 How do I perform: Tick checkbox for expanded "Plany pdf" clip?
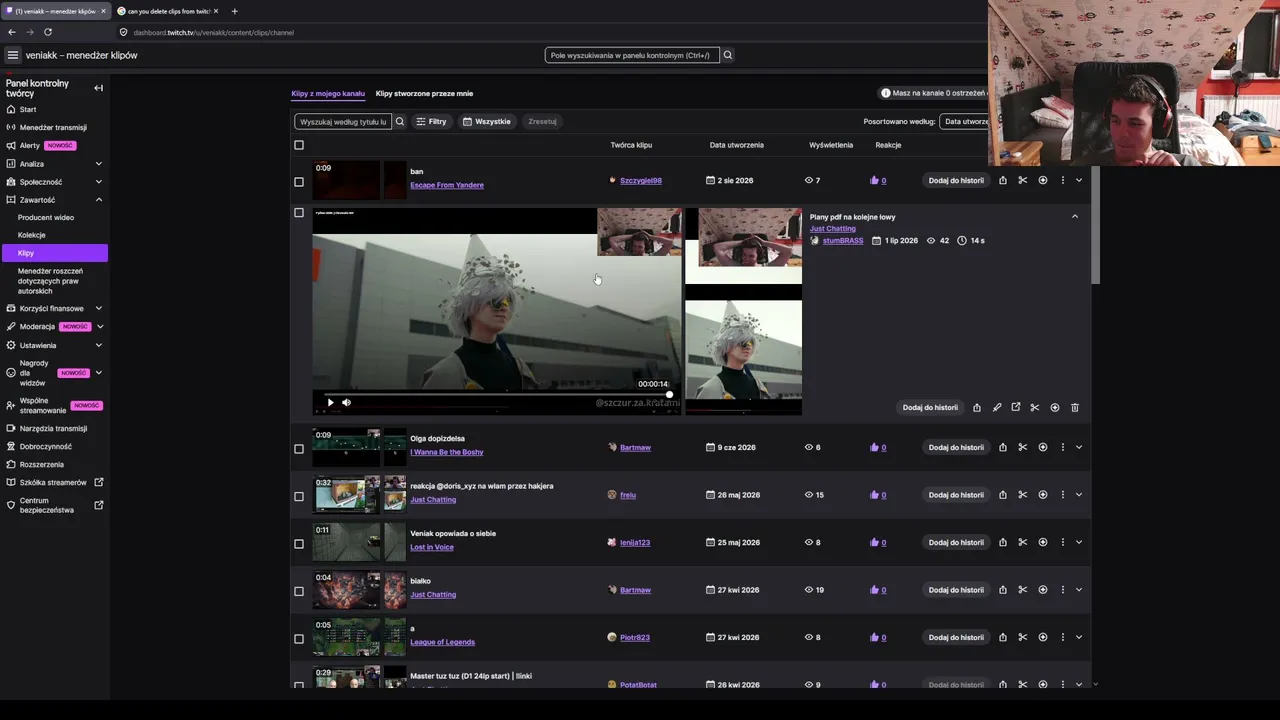299,212
